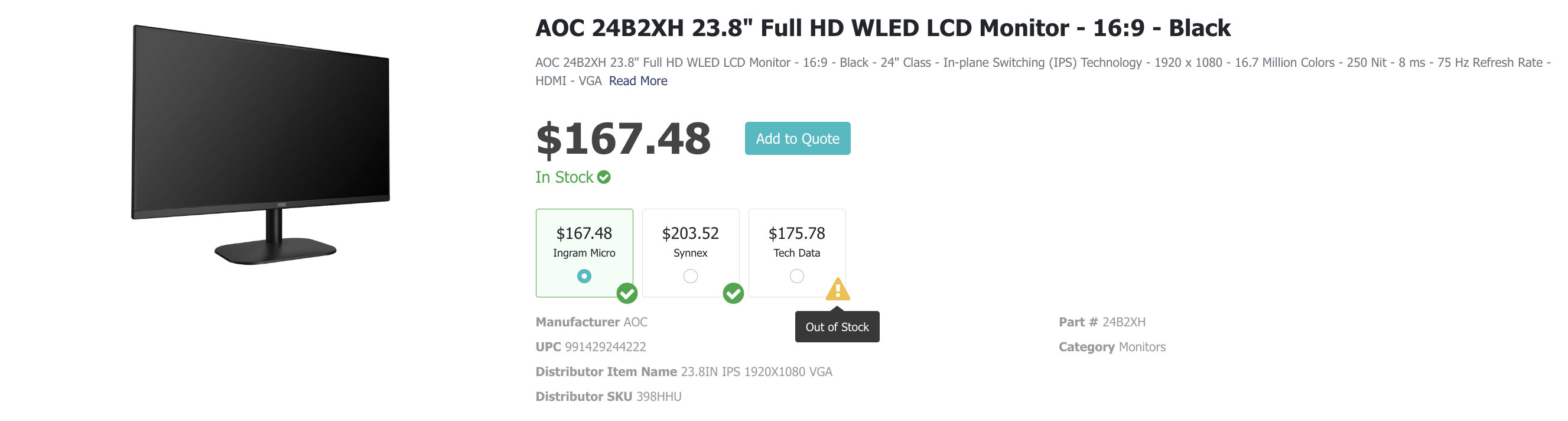This screenshot has width=1568, height=421.
Task: Click the yellow warning triangle on Tech Data
Action: (x=838, y=289)
